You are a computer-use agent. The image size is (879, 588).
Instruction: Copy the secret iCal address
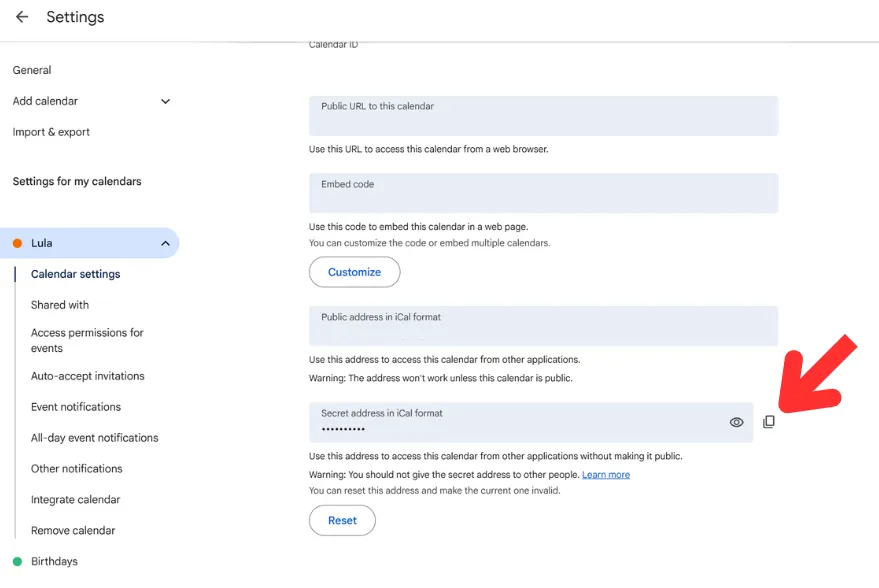tap(769, 422)
